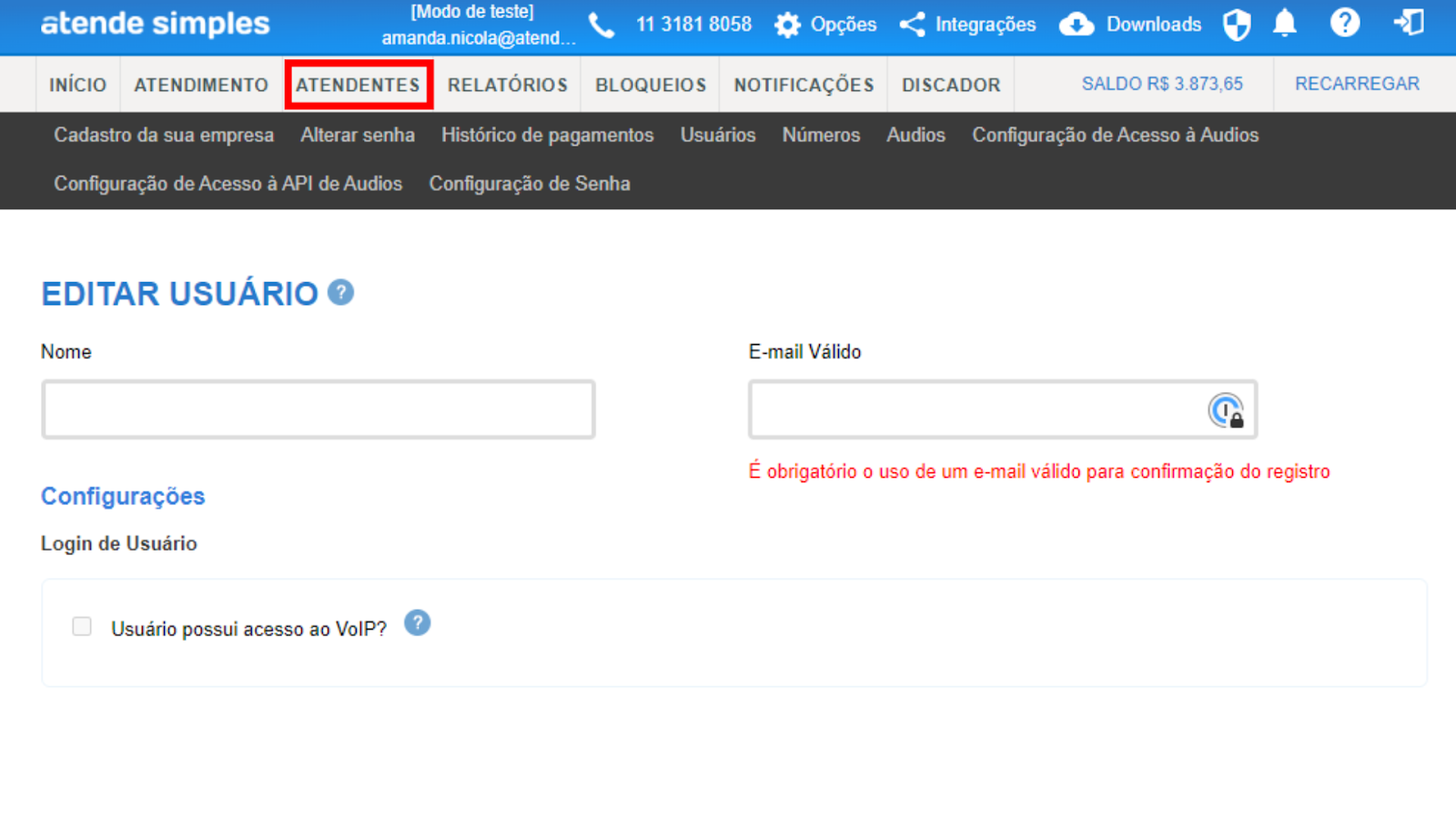Open Opções gear settings

(787, 25)
